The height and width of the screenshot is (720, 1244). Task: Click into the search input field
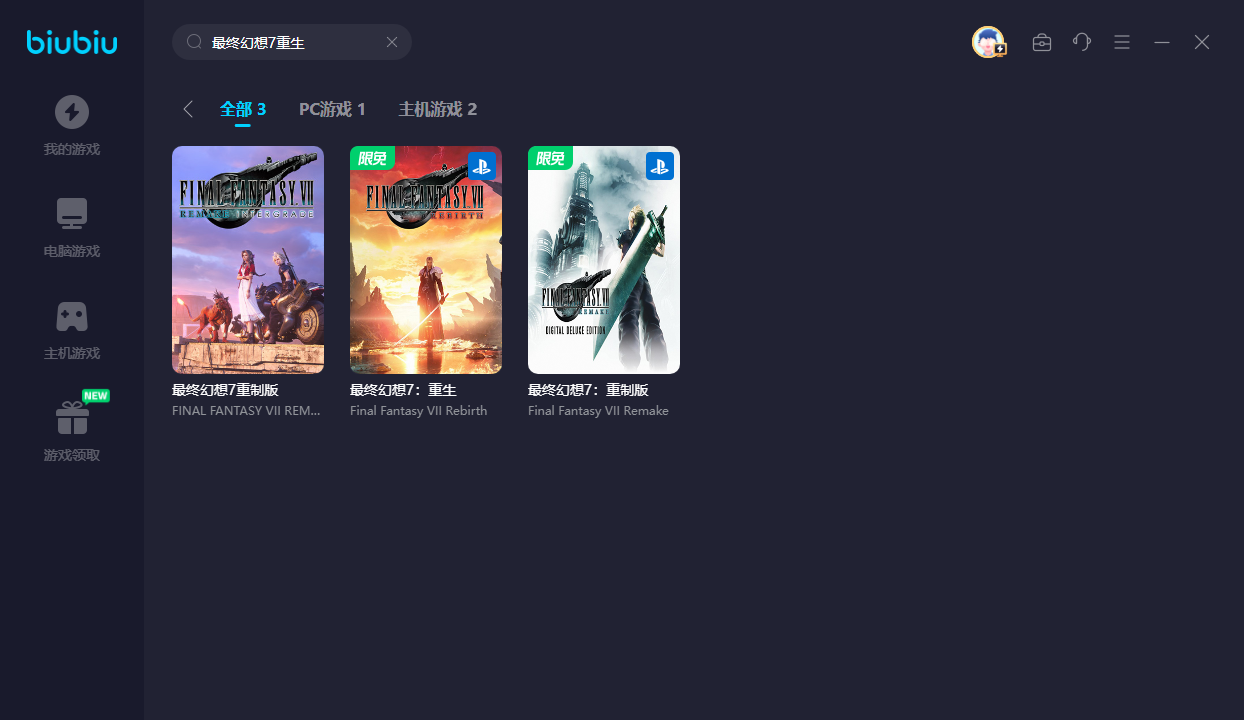coord(290,43)
